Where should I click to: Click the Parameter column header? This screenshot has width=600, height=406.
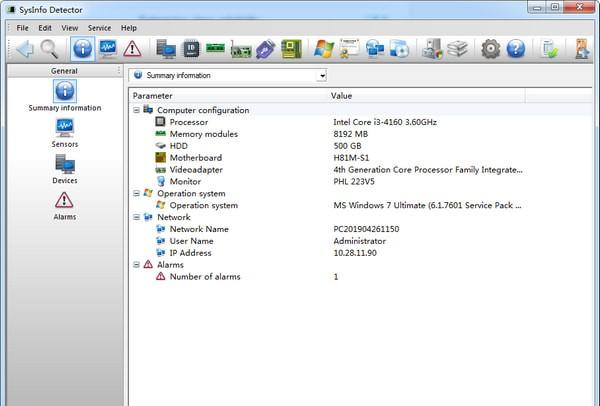coord(228,96)
